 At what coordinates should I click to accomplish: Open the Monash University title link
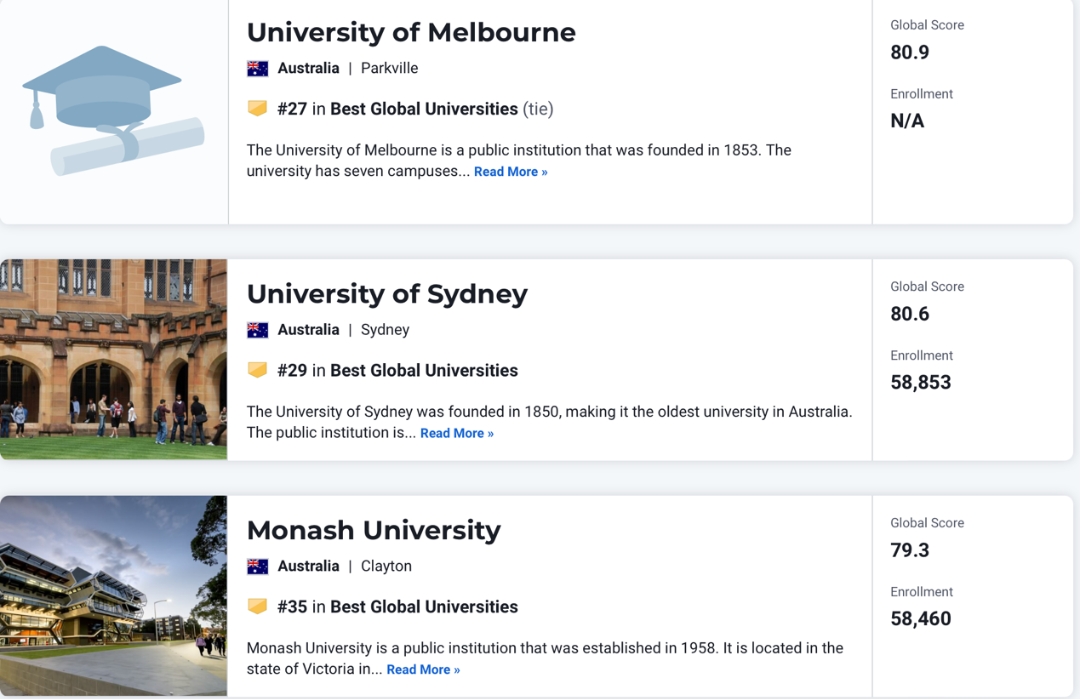(374, 530)
